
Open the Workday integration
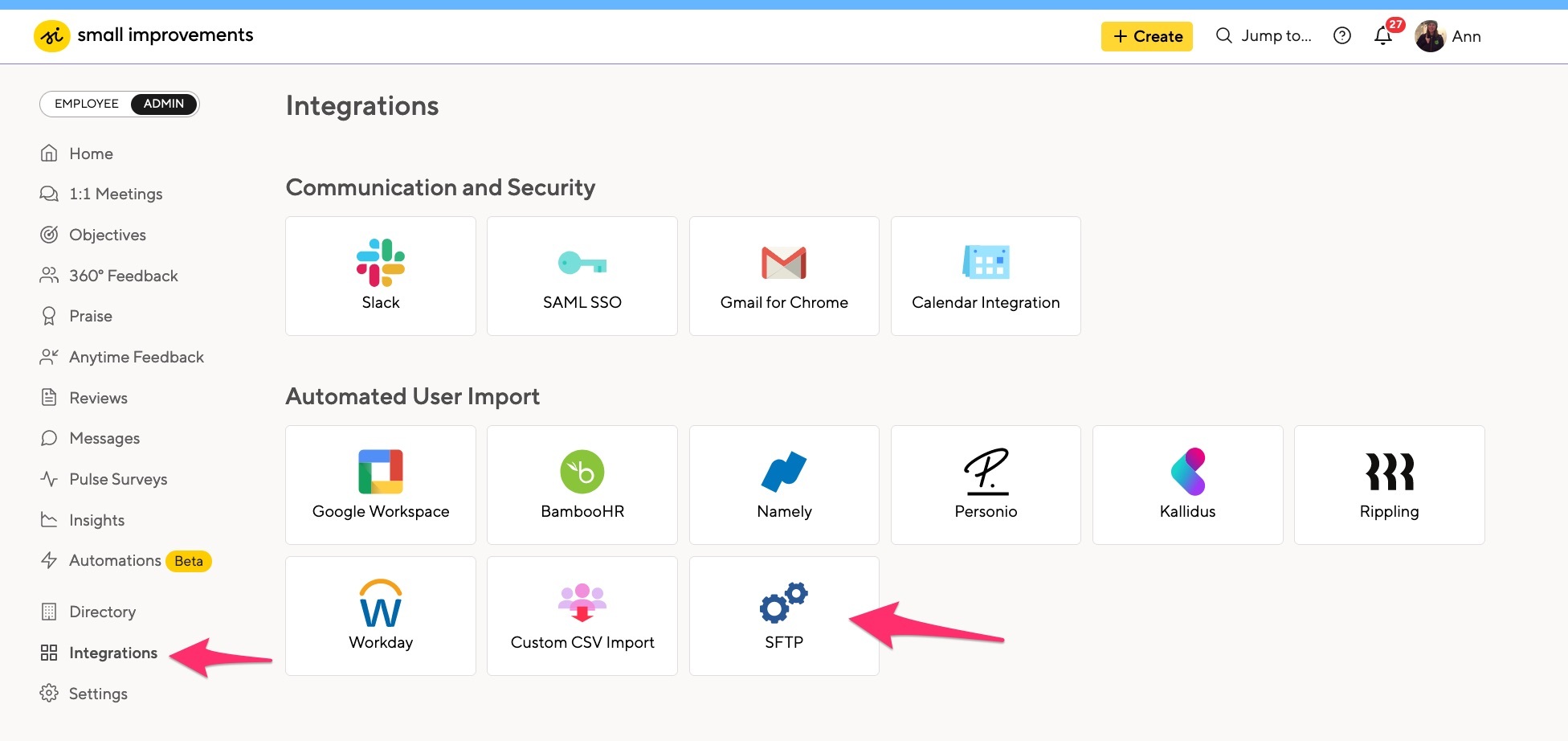pyautogui.click(x=380, y=615)
